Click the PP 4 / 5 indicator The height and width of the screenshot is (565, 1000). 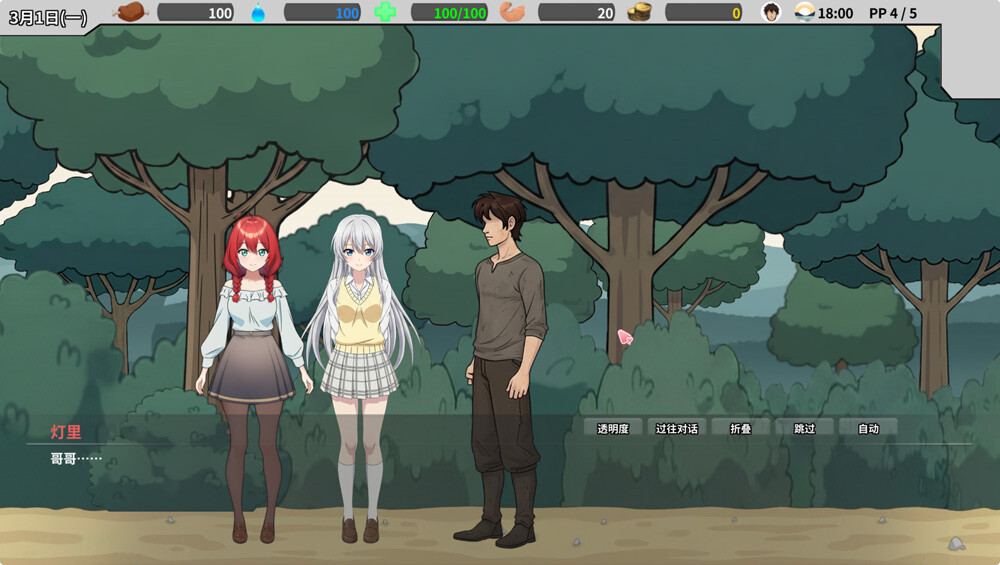point(893,13)
